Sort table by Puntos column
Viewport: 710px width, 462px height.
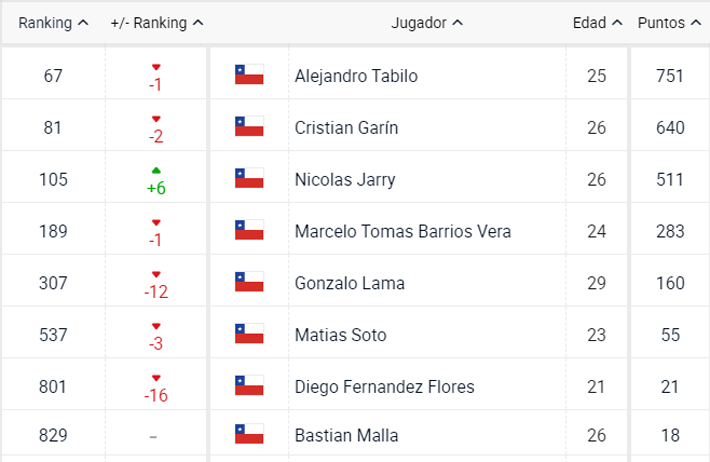[669, 23]
